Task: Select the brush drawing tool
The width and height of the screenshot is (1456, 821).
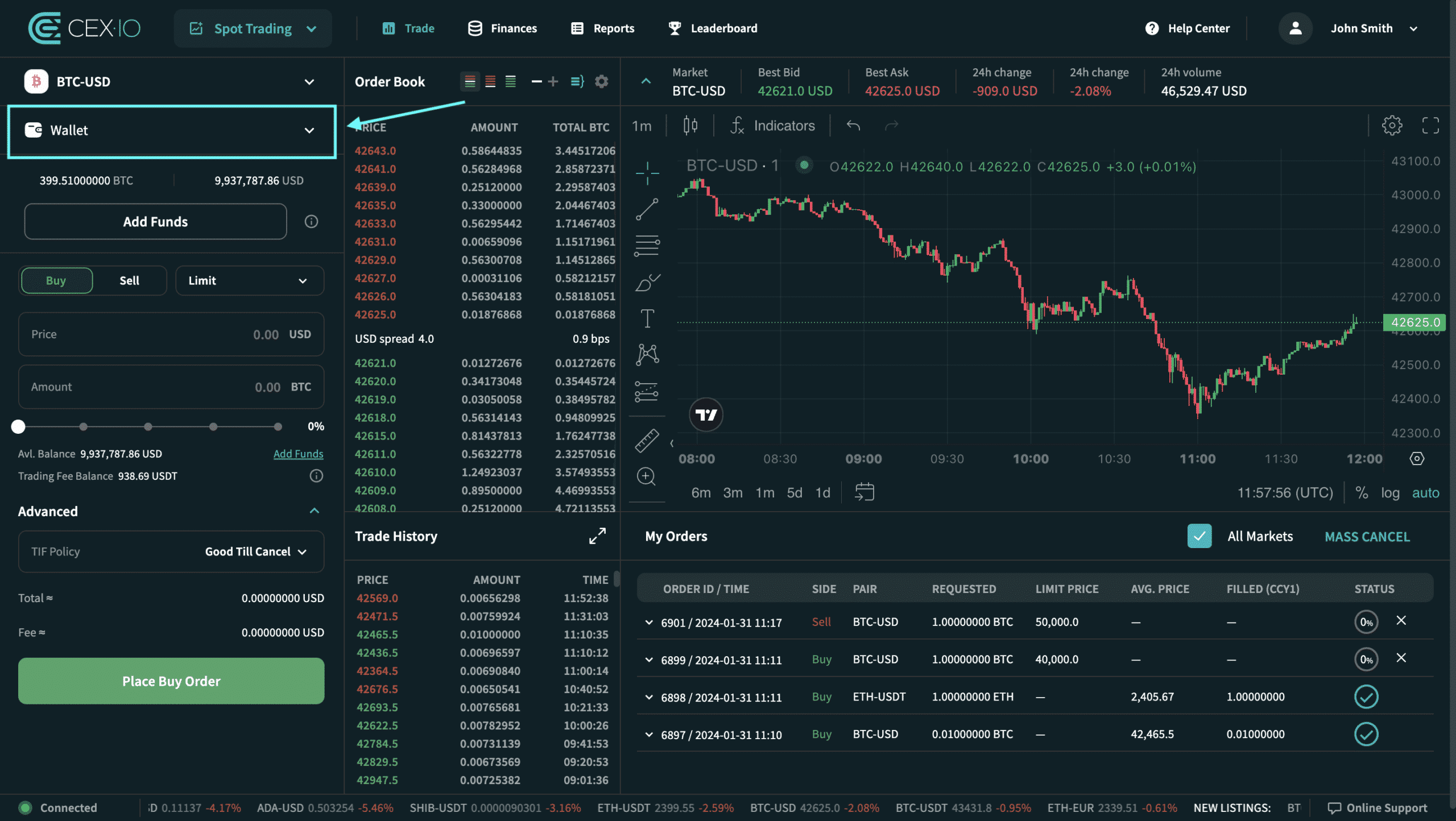Action: coord(647,282)
